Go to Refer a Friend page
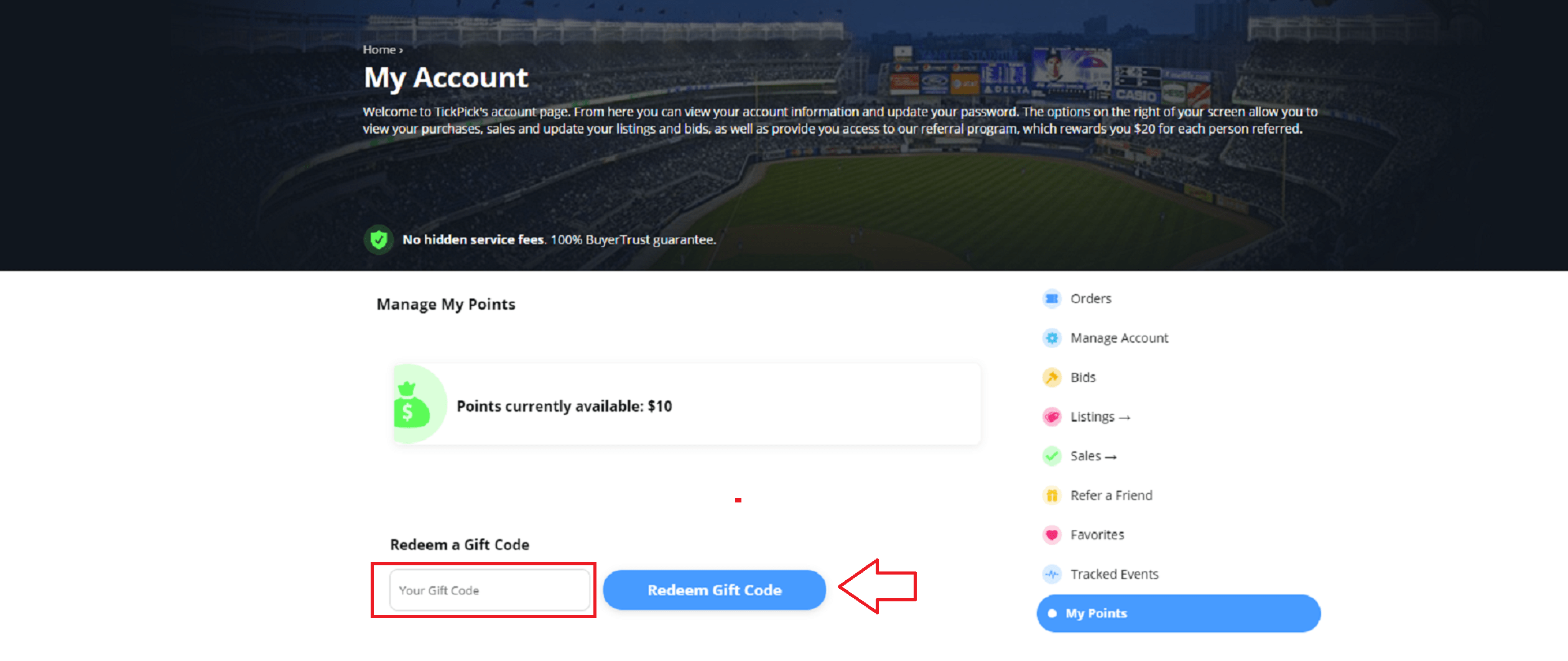Screen dimensions: 1568x661 point(1111,495)
